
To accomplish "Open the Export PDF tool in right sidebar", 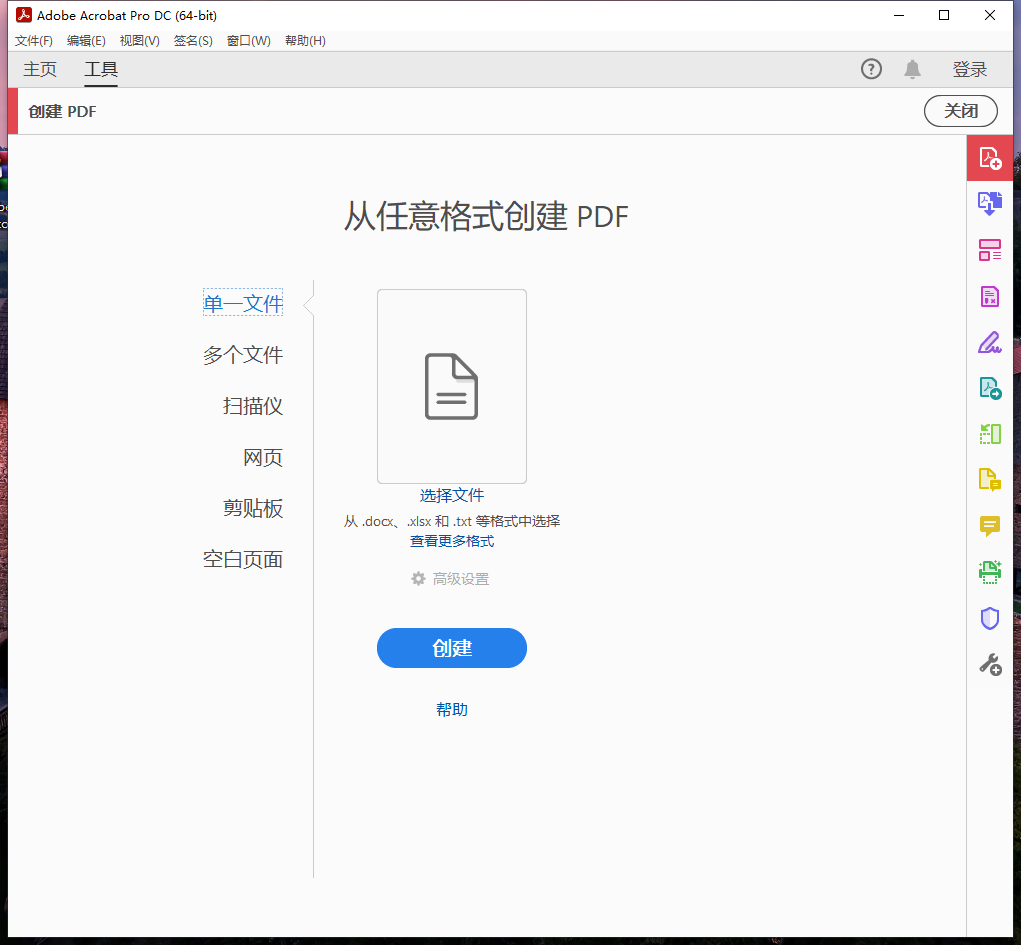I will (990, 204).
